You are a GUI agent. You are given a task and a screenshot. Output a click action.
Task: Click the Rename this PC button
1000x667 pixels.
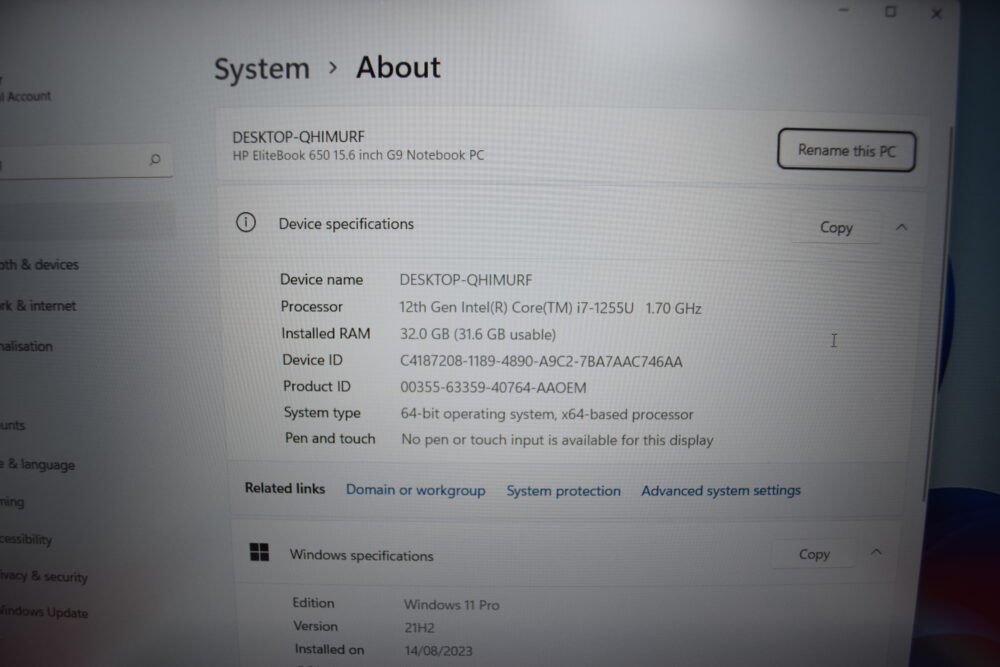pyautogui.click(x=846, y=150)
